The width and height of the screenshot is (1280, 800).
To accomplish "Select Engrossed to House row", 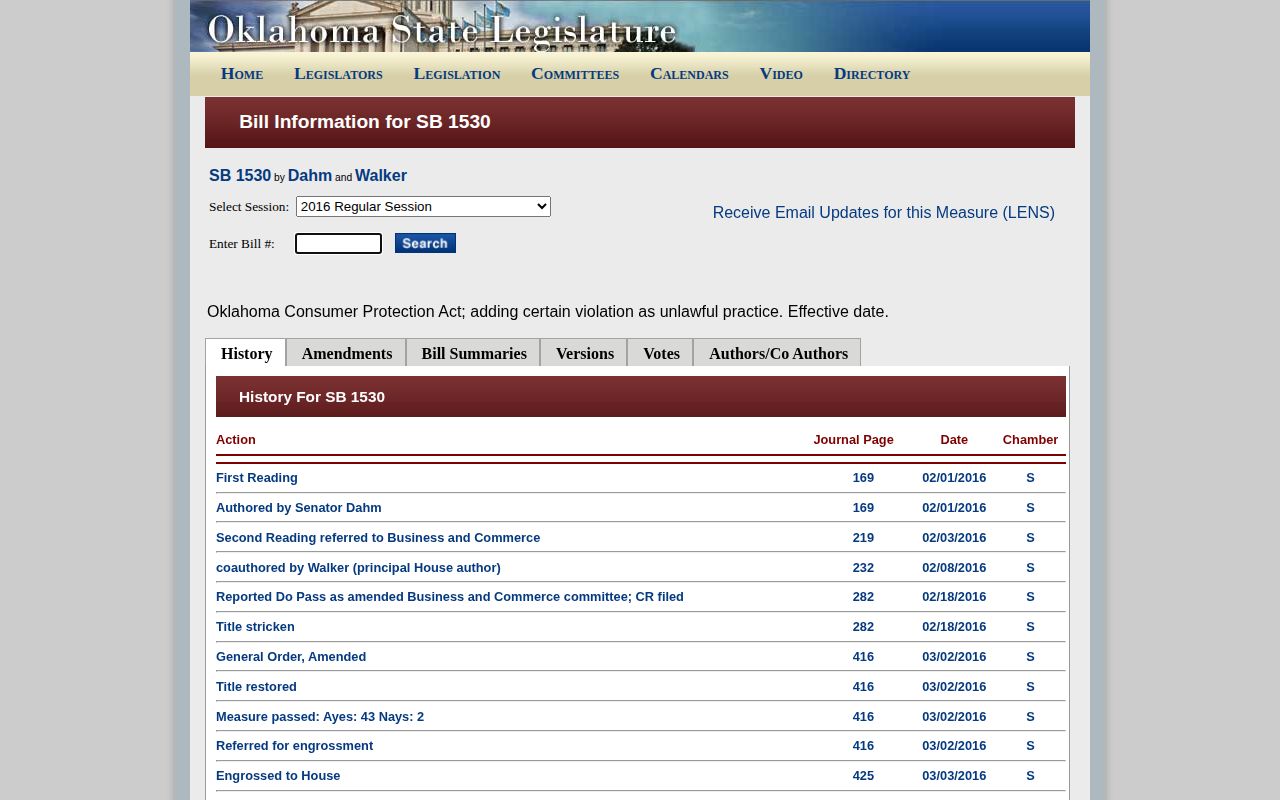I will (641, 775).
